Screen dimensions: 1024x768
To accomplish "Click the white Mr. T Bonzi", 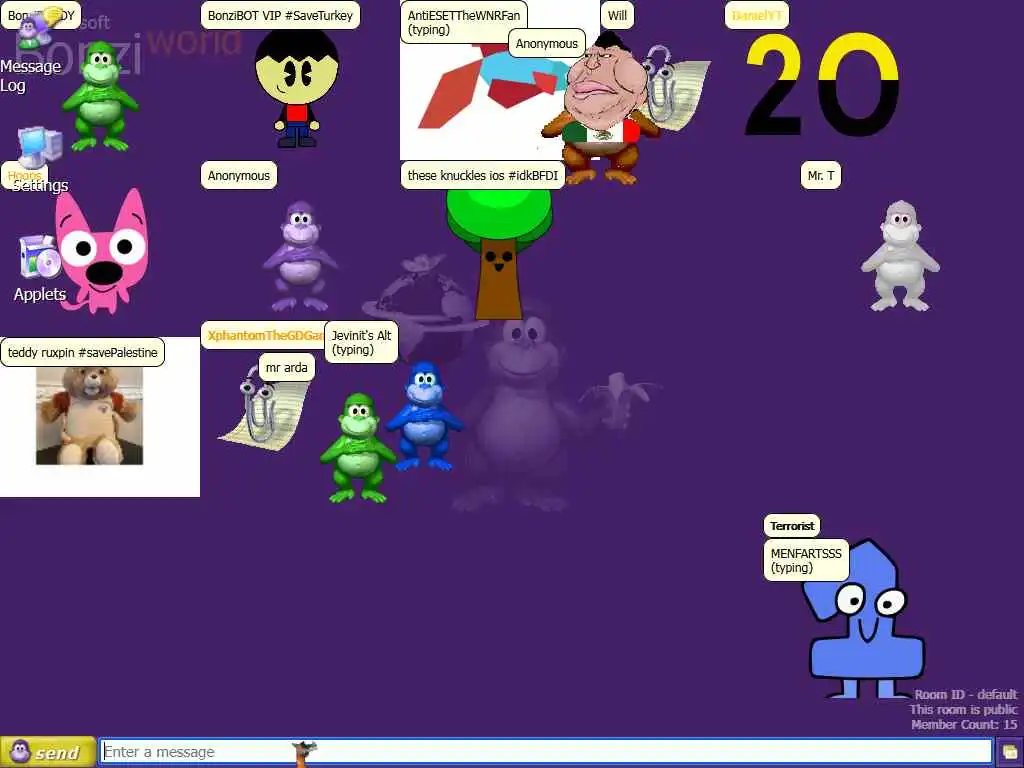I will point(900,256).
